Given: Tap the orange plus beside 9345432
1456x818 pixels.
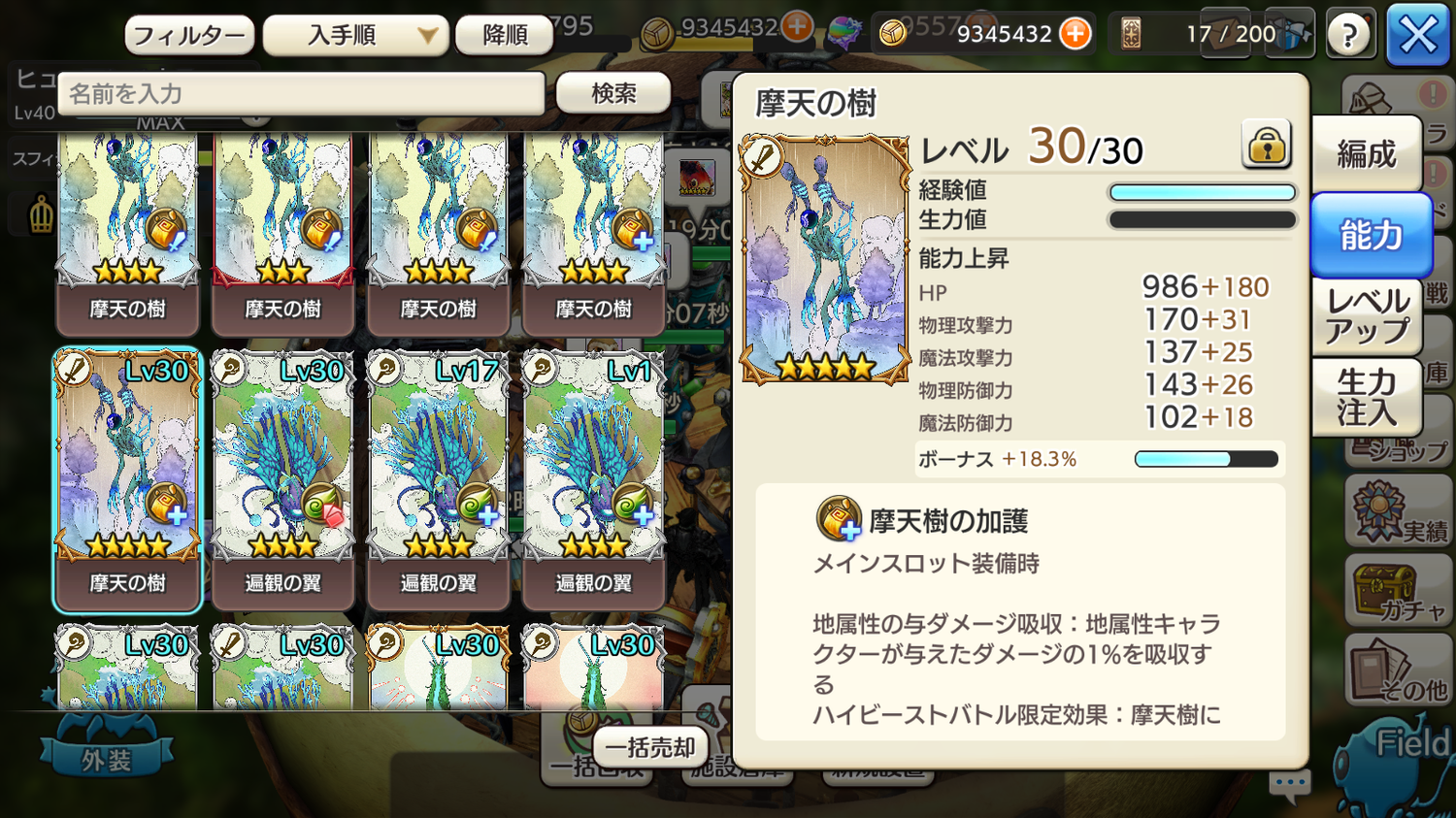Looking at the screenshot, I should (x=1075, y=34).
